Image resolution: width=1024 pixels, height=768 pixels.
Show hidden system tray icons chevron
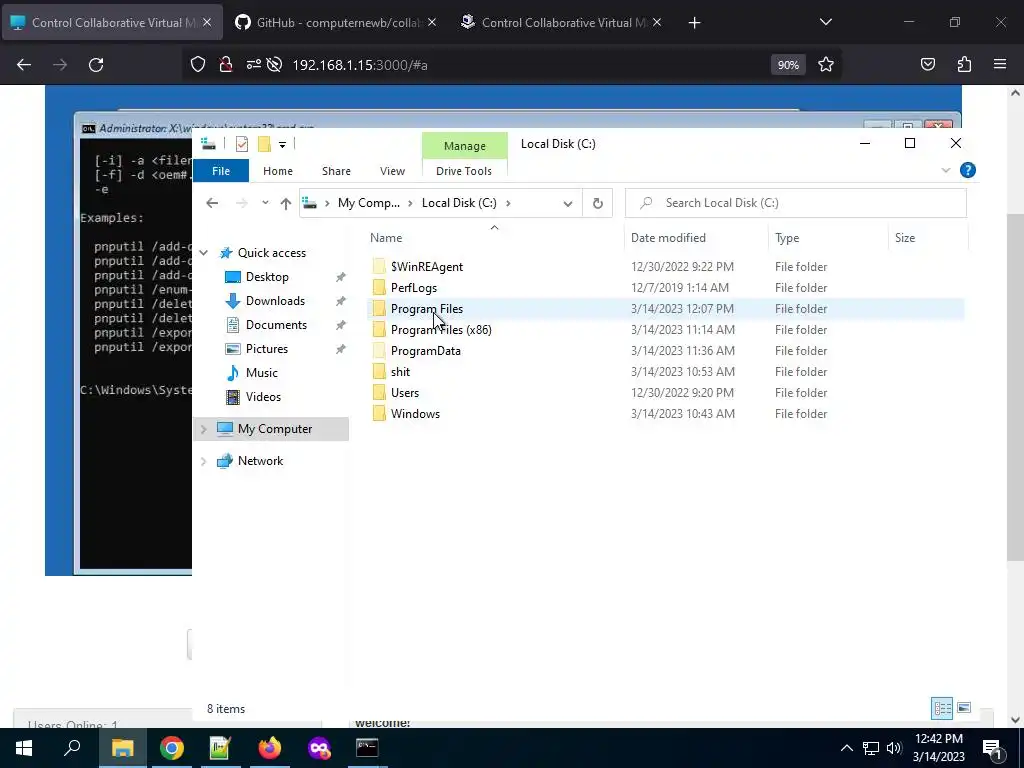point(846,748)
